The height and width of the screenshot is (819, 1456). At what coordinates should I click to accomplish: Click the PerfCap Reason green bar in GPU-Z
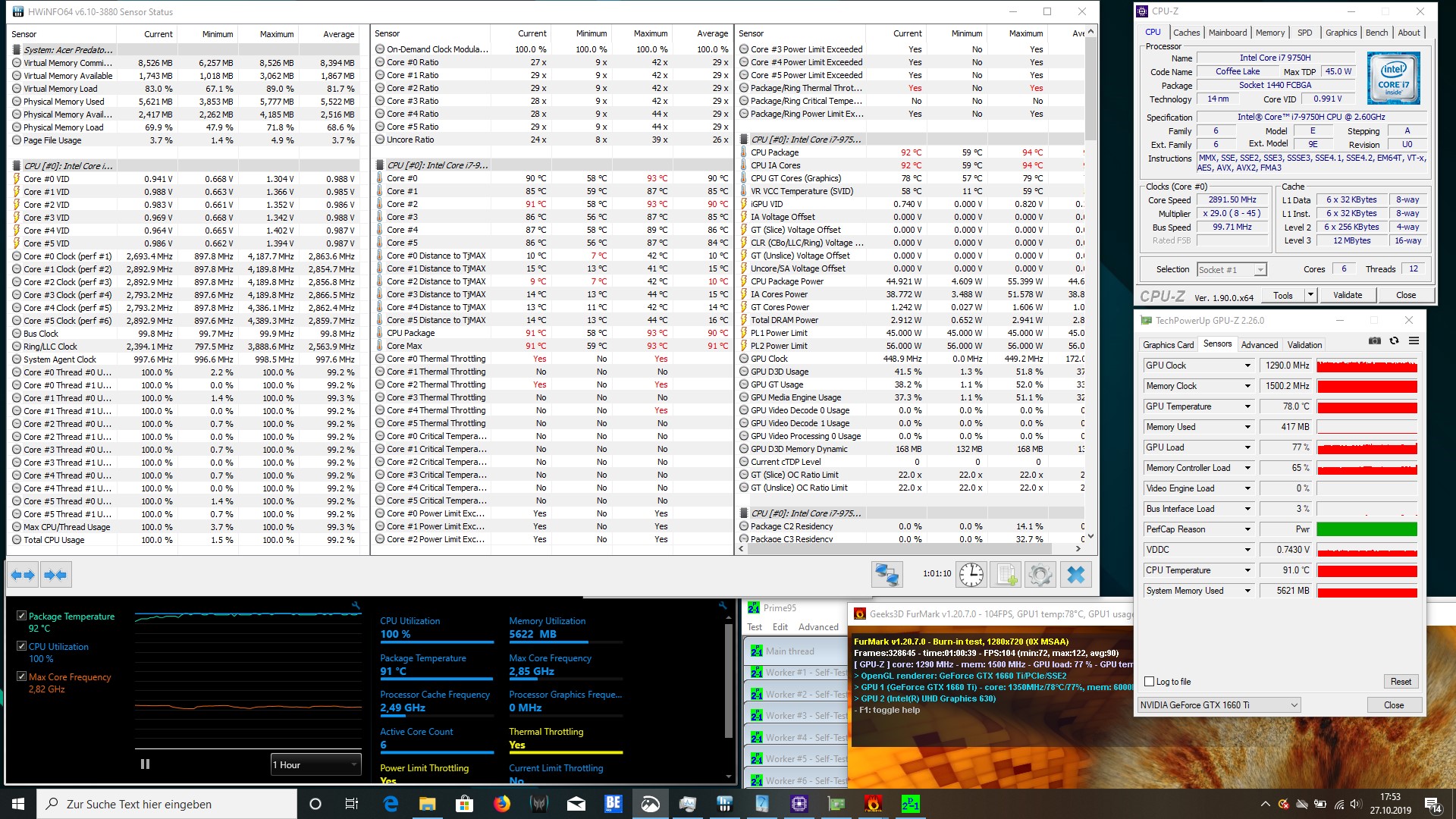pyautogui.click(x=1367, y=529)
